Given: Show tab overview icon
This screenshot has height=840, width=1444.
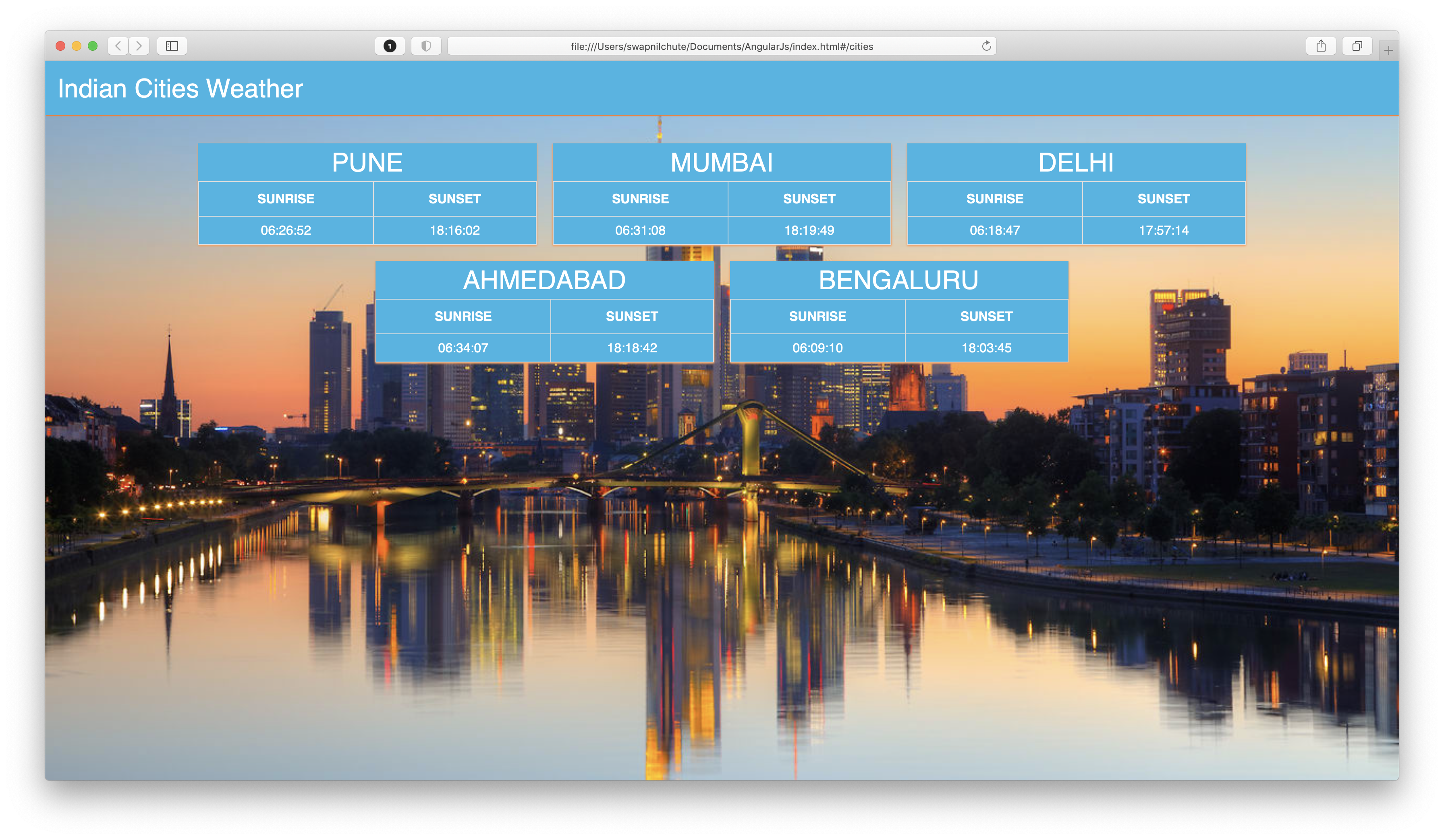Looking at the screenshot, I should pyautogui.click(x=1357, y=46).
